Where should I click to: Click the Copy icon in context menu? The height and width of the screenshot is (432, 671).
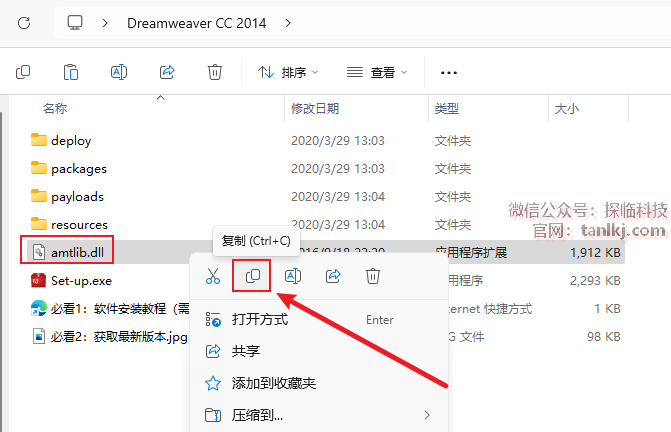coord(252,276)
